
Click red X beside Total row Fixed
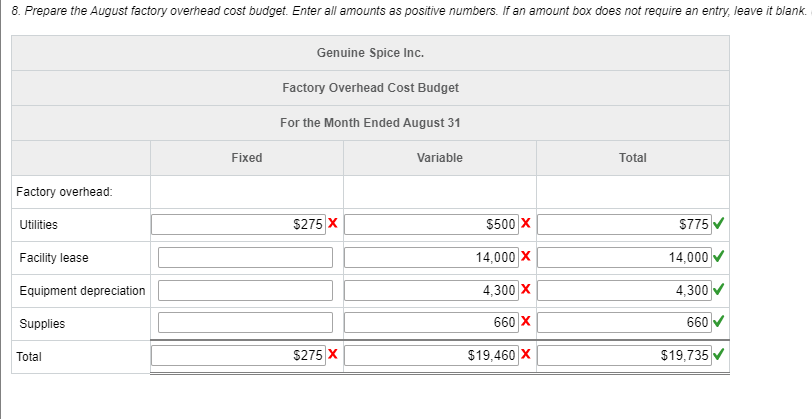tap(333, 354)
